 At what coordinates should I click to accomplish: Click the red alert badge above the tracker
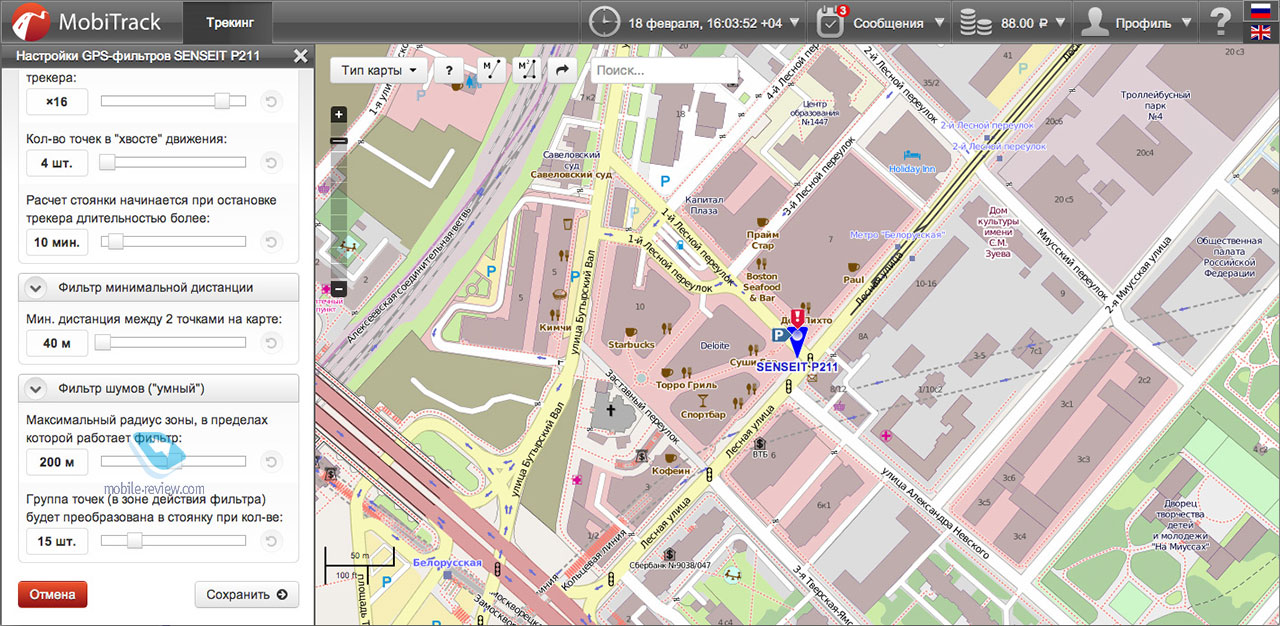(x=797, y=317)
